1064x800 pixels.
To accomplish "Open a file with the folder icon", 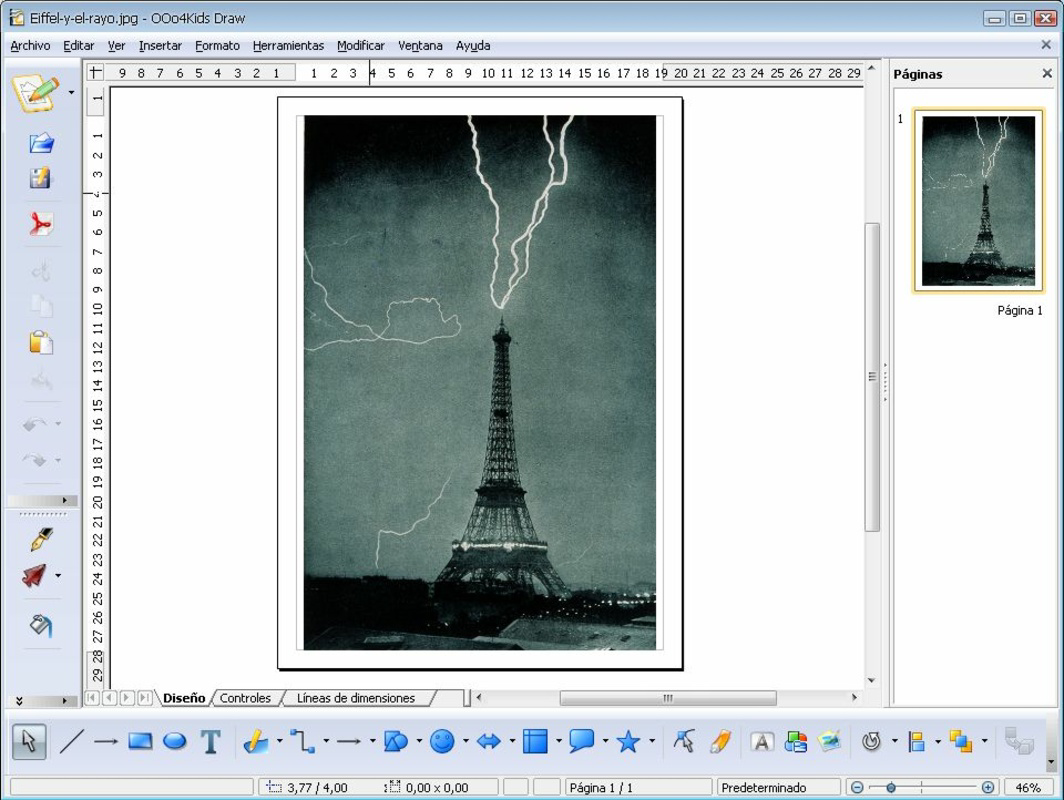I will (x=40, y=143).
